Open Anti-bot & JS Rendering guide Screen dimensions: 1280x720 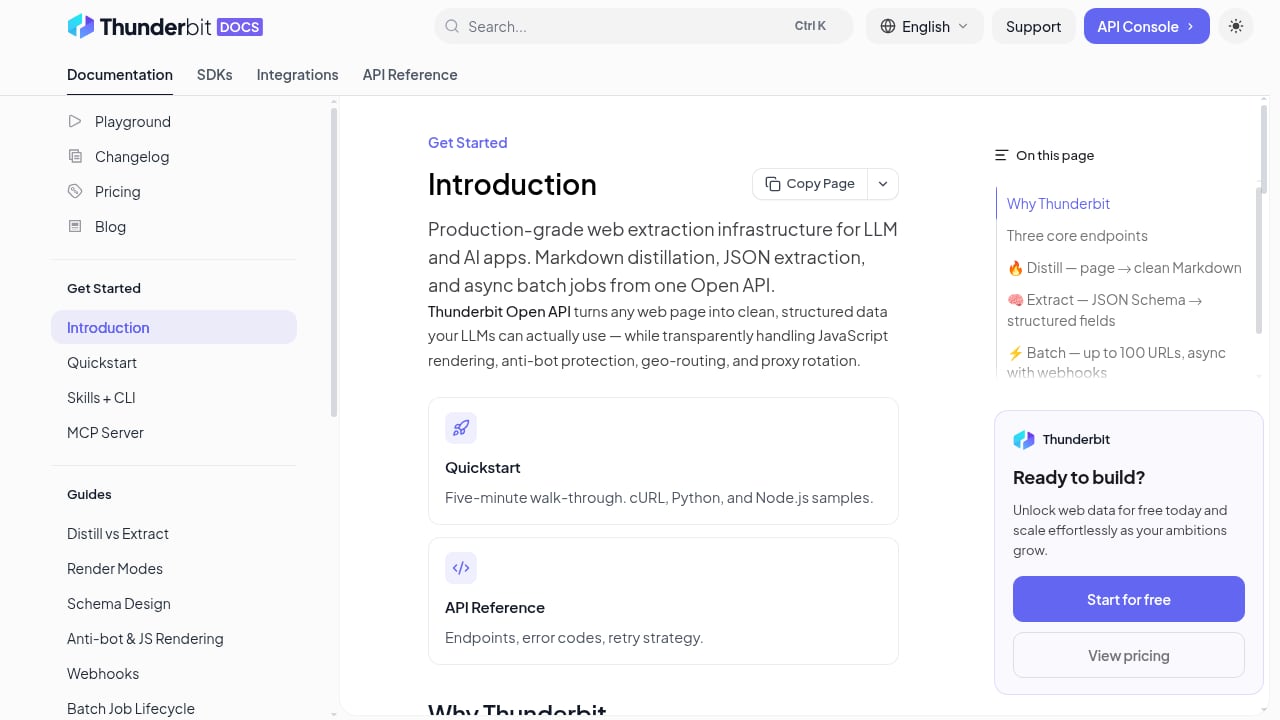[x=174, y=638]
